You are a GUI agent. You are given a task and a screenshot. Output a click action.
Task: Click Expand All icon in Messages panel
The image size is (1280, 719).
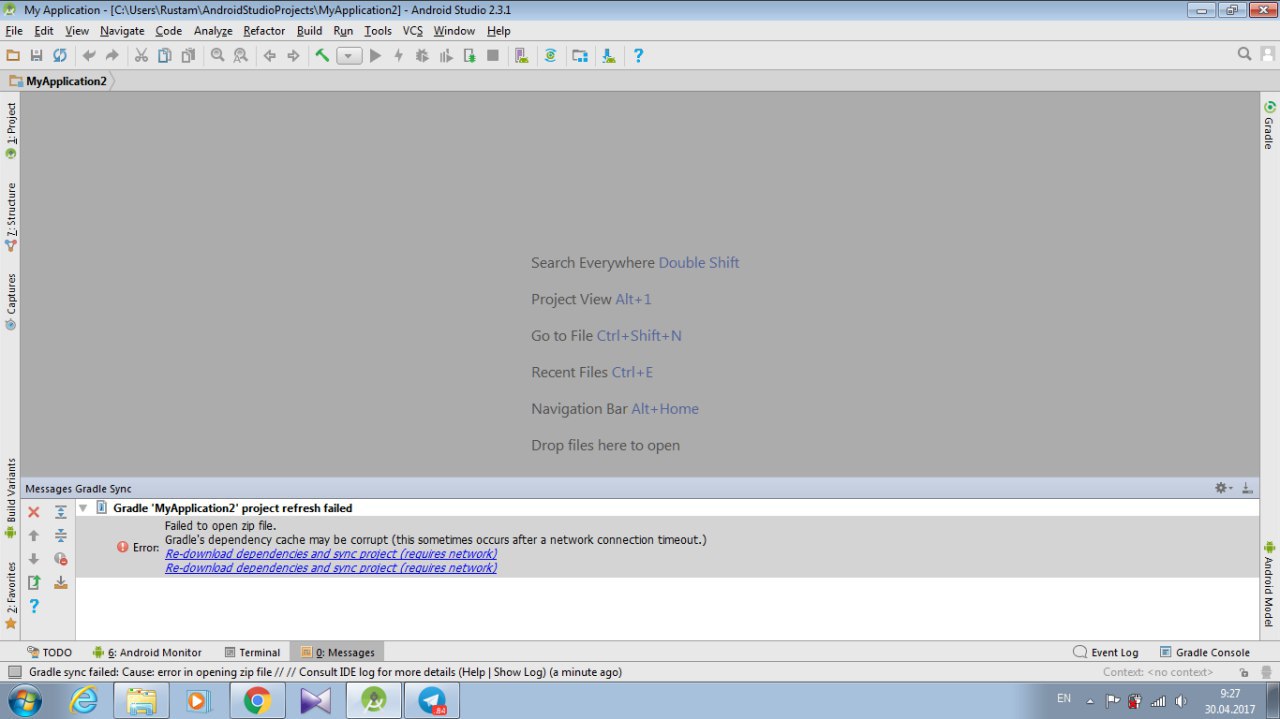pos(60,512)
